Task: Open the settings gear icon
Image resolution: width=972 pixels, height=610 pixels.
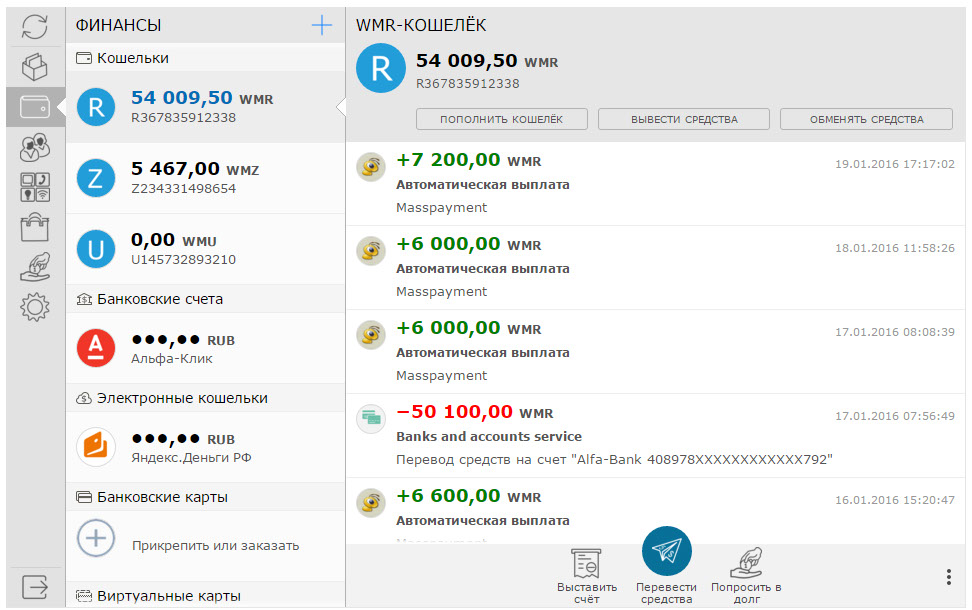Action: pyautogui.click(x=35, y=307)
